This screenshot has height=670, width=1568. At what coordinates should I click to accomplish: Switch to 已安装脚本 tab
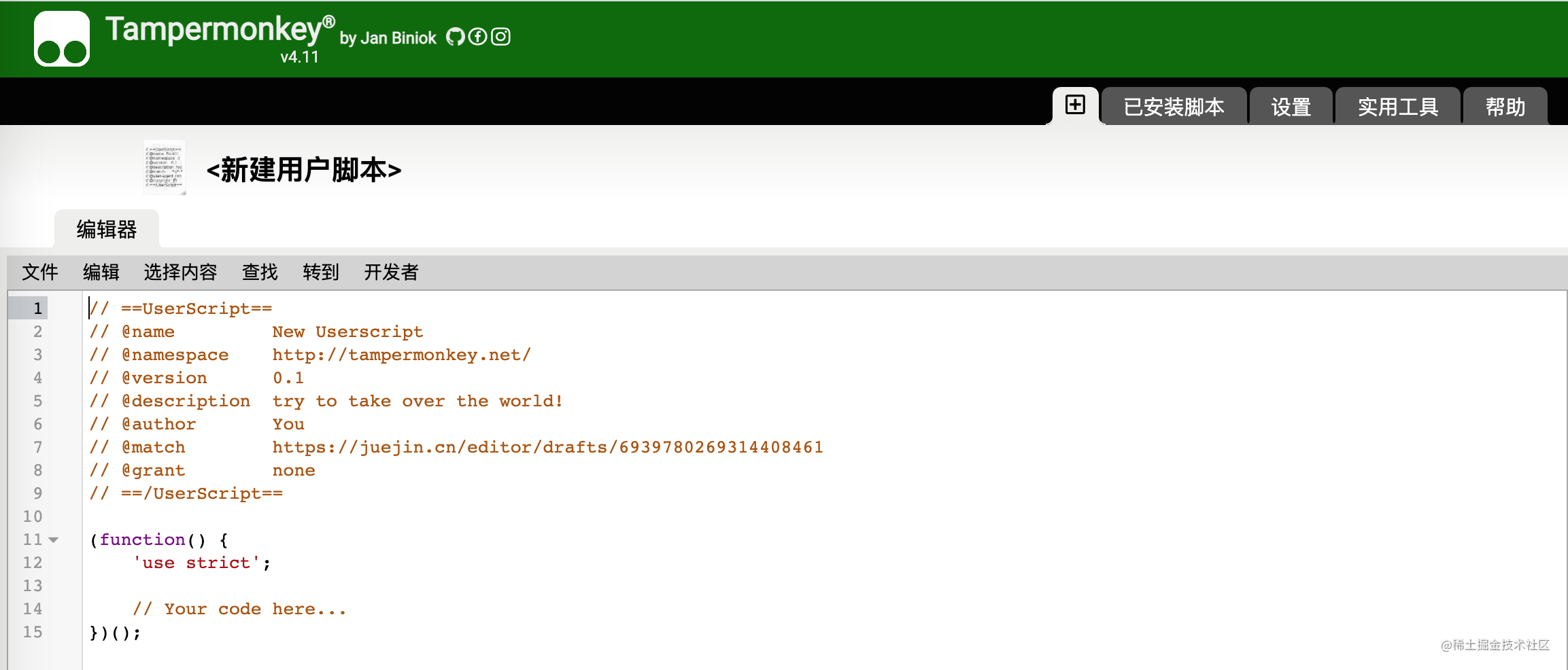pyautogui.click(x=1174, y=107)
